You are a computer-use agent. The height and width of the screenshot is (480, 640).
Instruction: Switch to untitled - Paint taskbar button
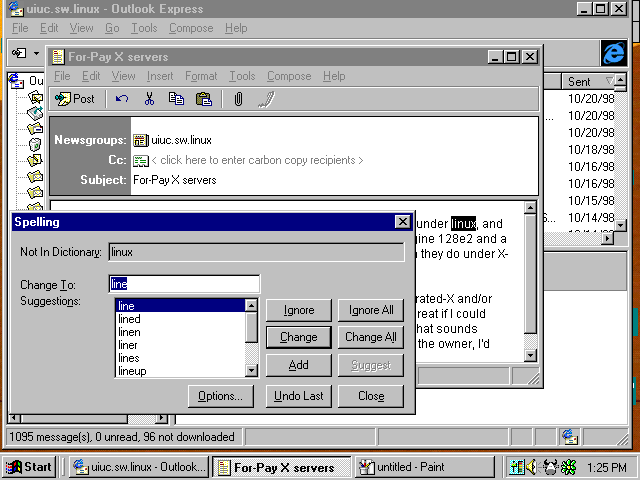(x=424, y=467)
